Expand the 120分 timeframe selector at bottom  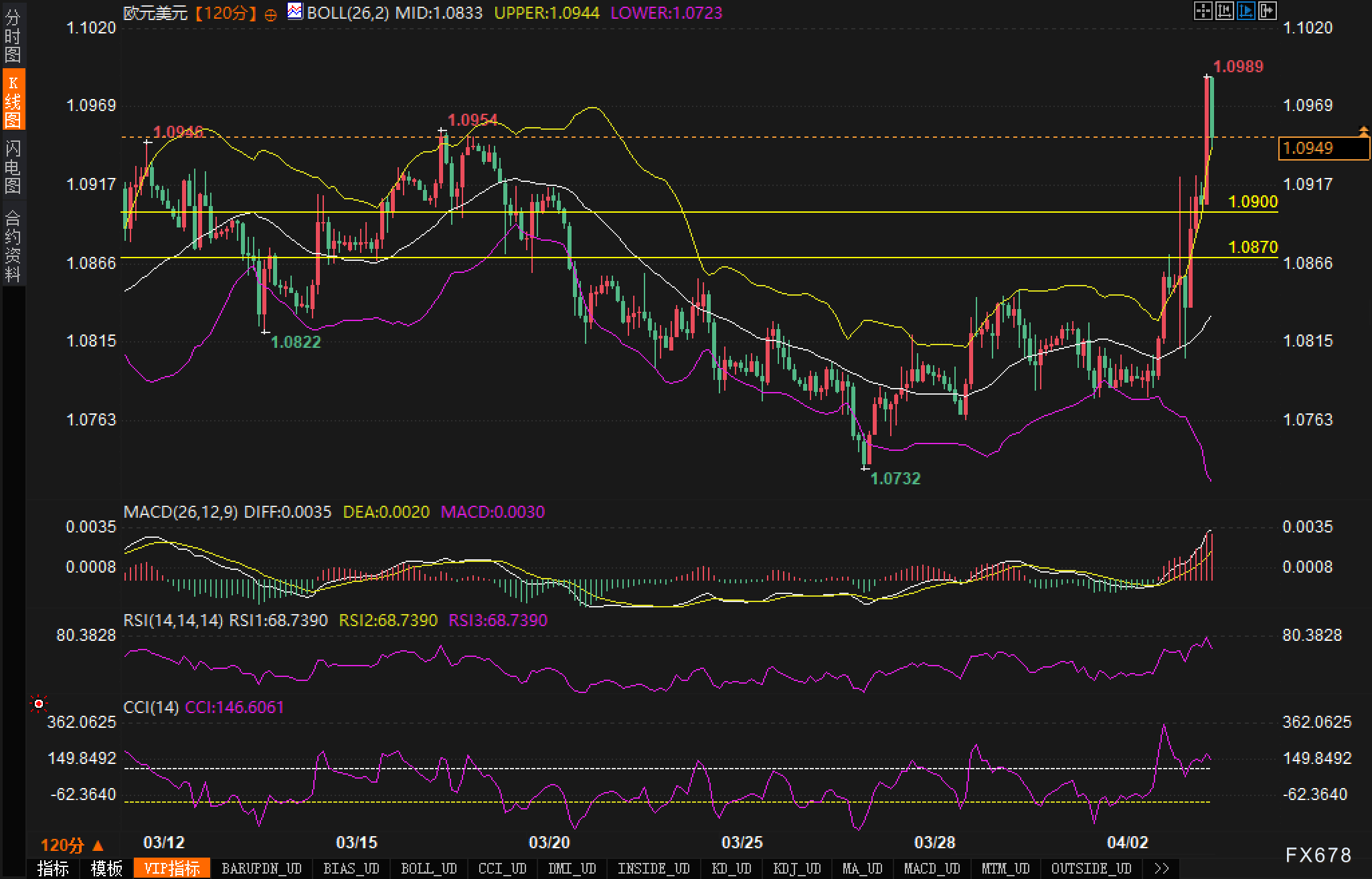[72, 845]
